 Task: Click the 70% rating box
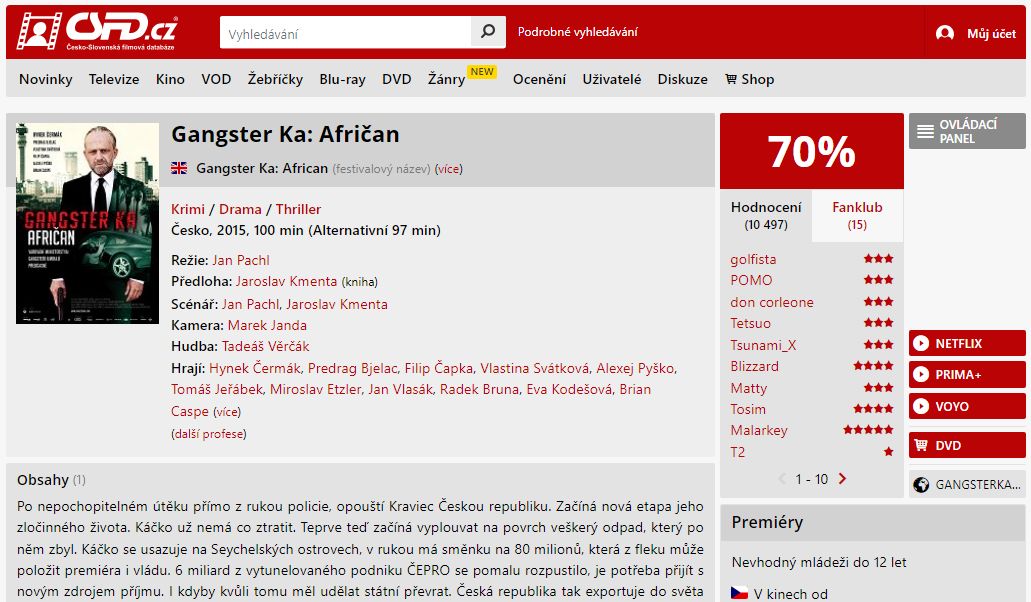812,151
